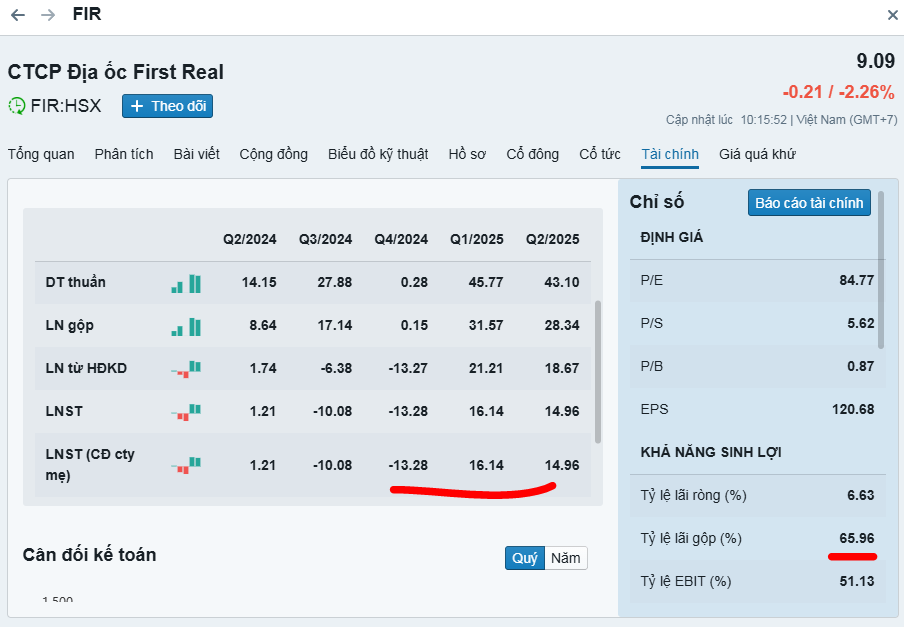Select the Tài chính tab
The height and width of the screenshot is (627, 904).
coord(670,154)
